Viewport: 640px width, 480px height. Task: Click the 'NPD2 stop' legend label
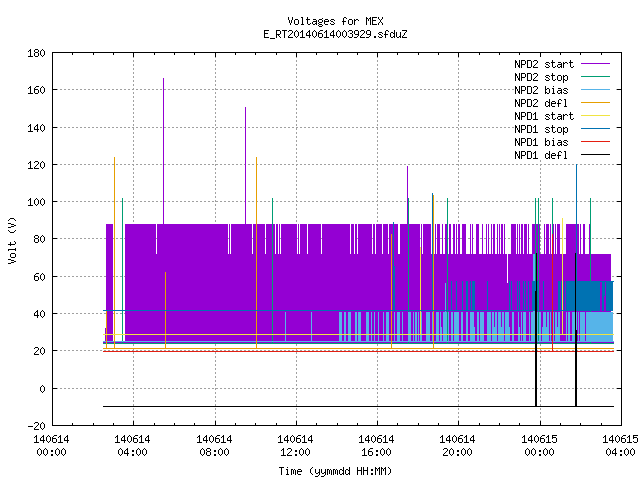tap(541, 77)
